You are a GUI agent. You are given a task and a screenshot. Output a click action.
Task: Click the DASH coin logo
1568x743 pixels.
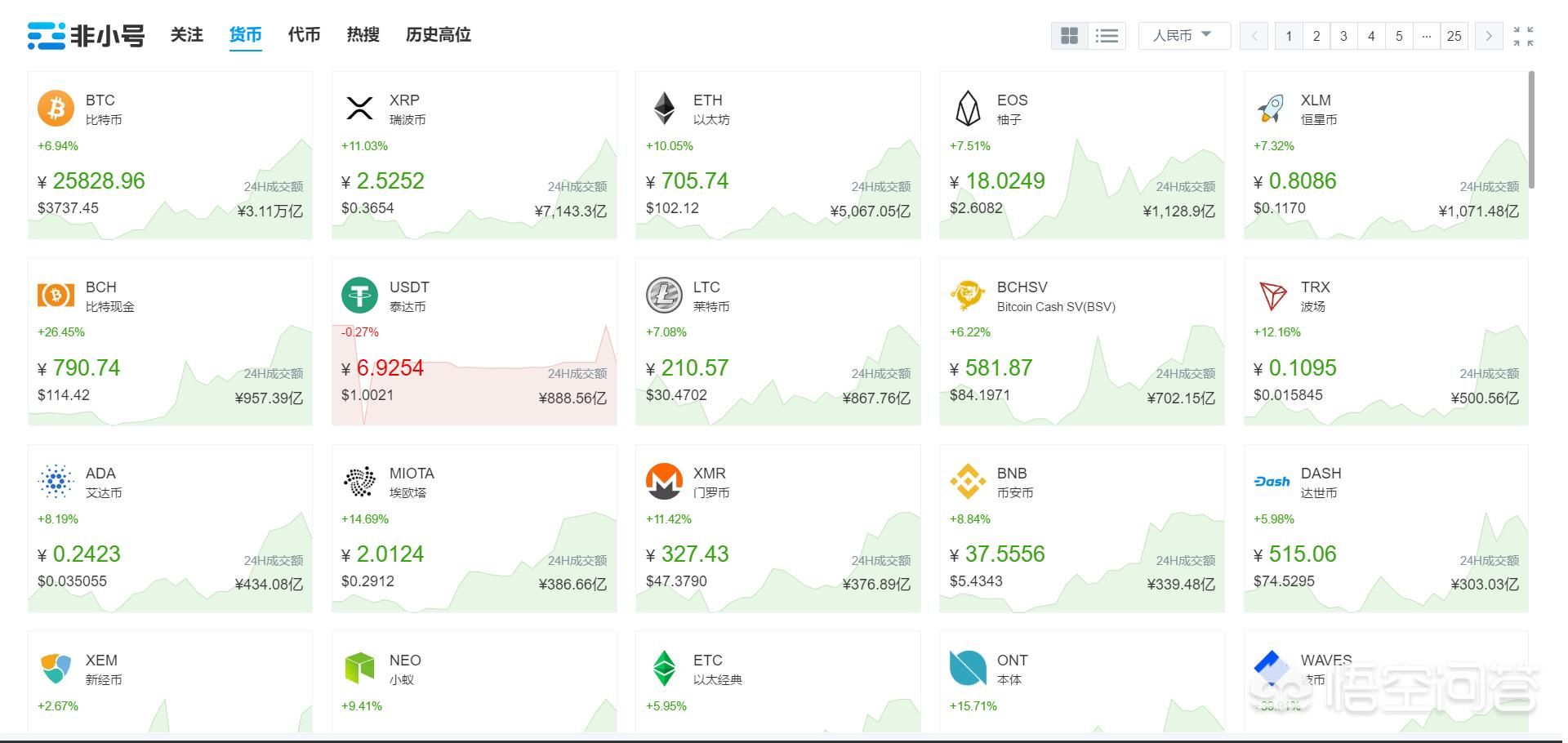click(x=1272, y=481)
